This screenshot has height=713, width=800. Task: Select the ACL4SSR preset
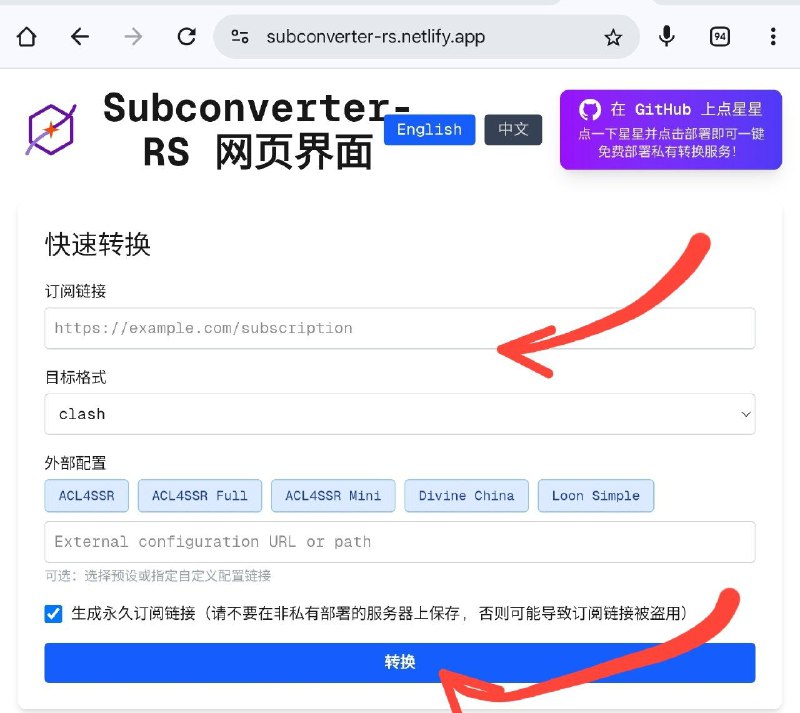coord(86,496)
